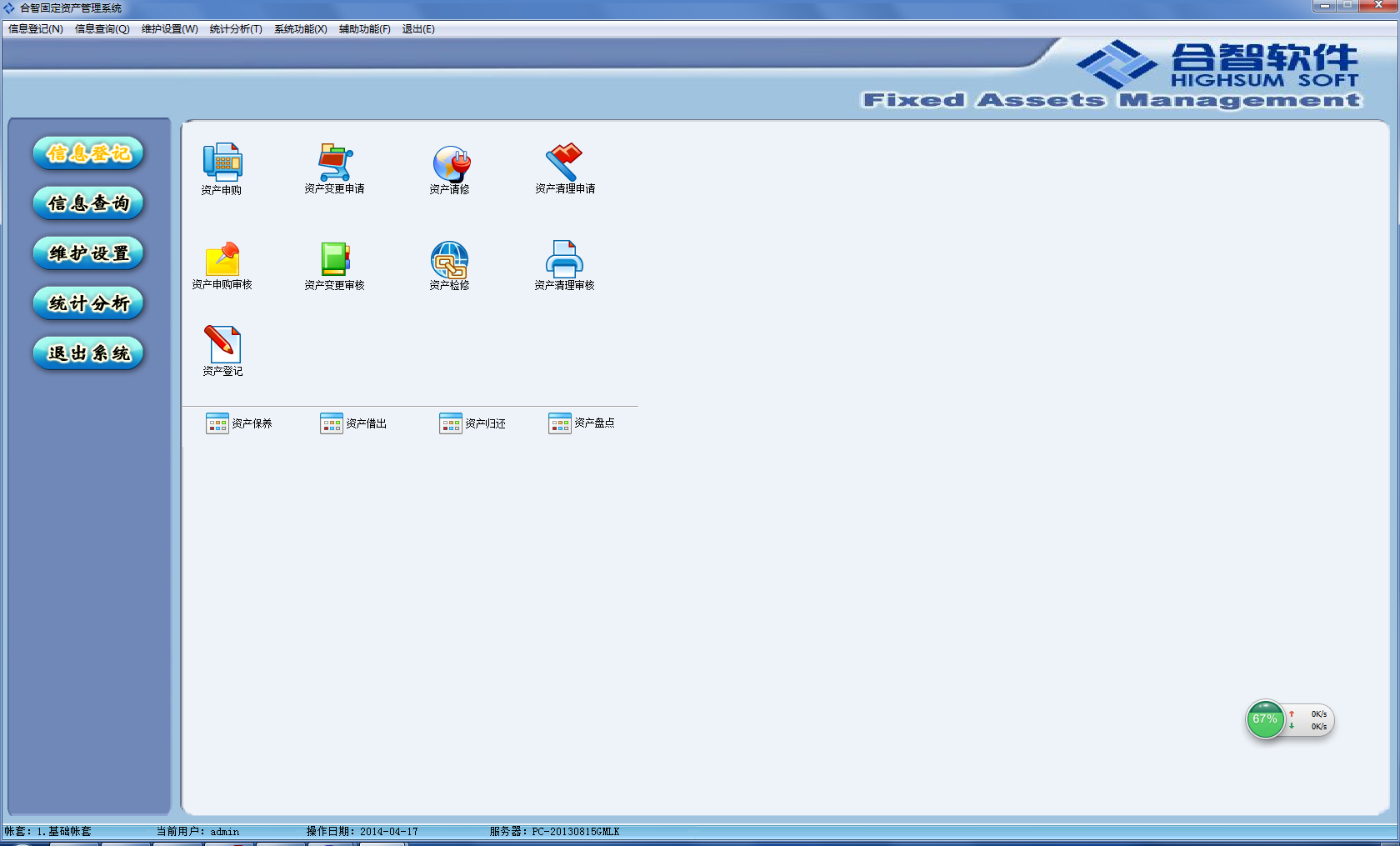Open 资产借出 lending item
Image resolution: width=1400 pixels, height=846 pixels.
click(353, 423)
